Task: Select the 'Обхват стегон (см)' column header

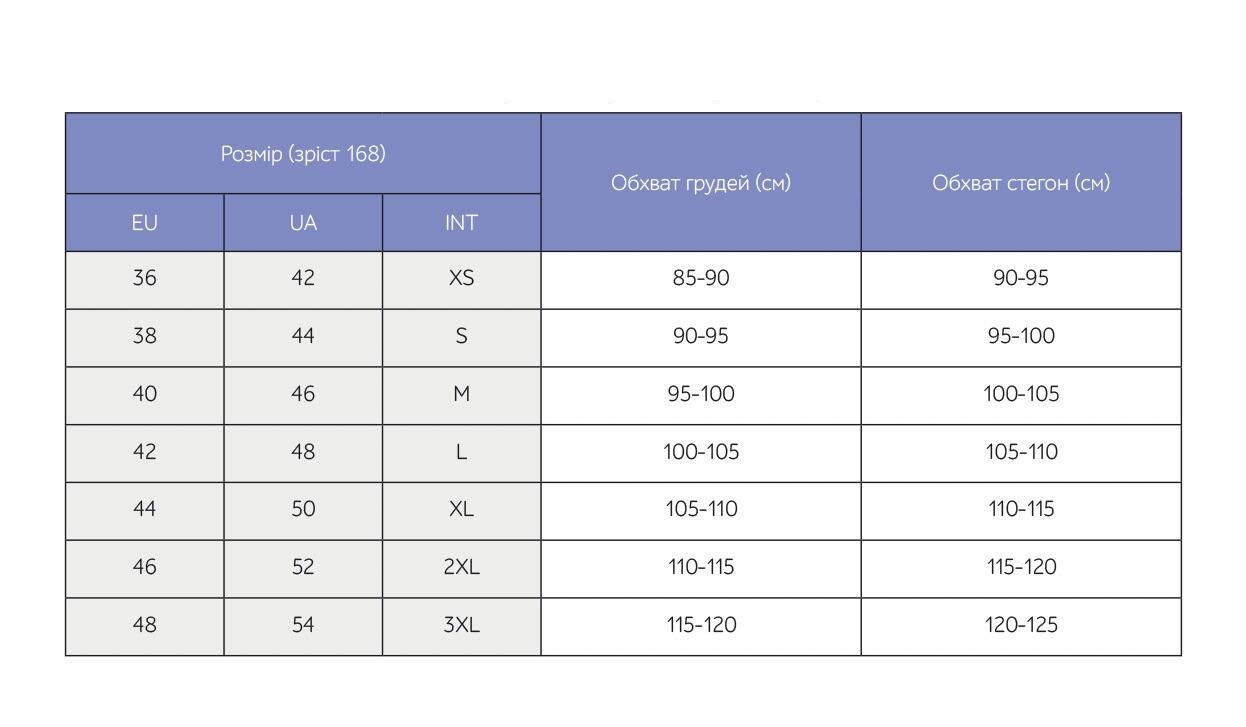Action: tap(1021, 182)
